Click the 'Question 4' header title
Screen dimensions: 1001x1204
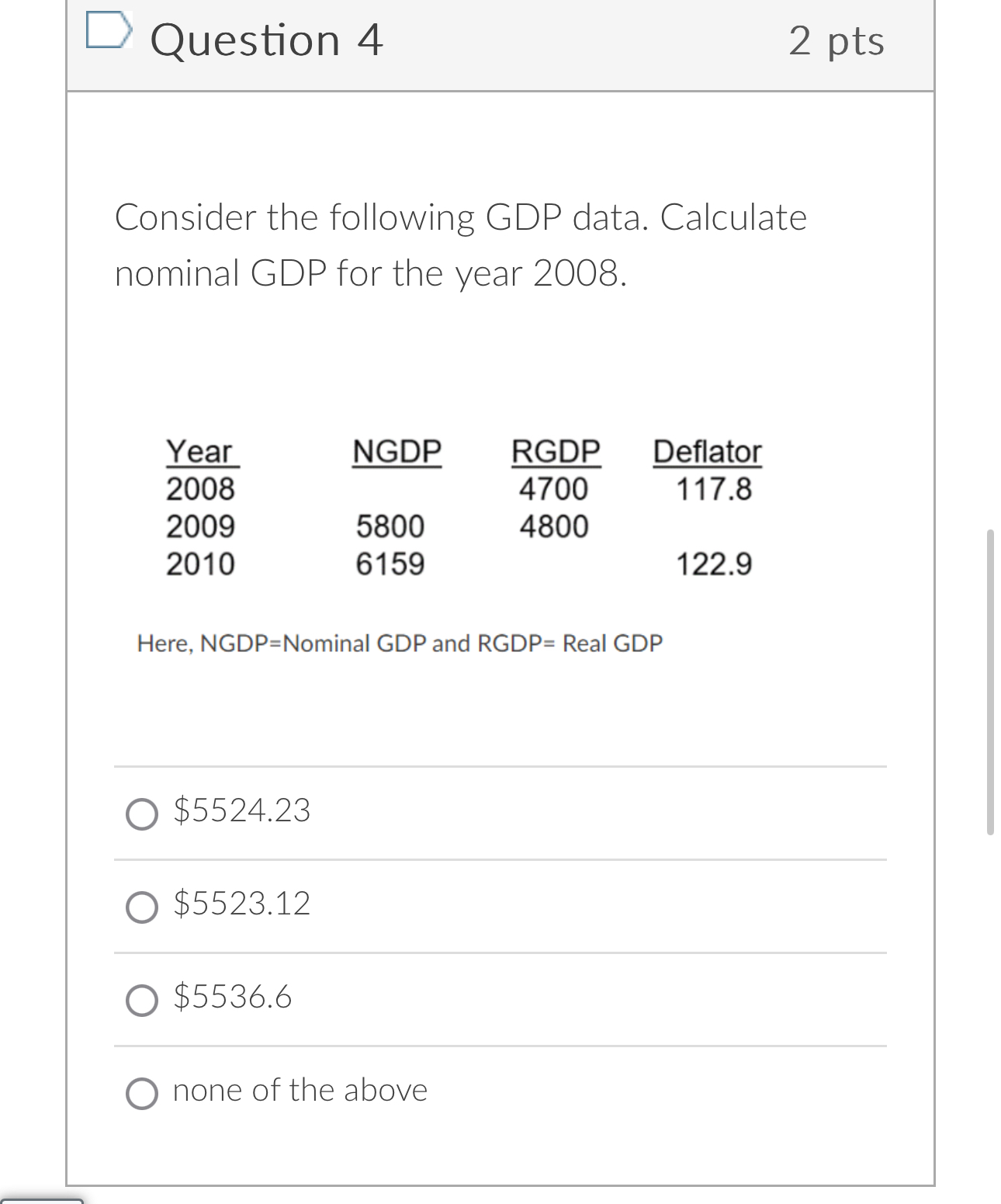pyautogui.click(x=266, y=41)
